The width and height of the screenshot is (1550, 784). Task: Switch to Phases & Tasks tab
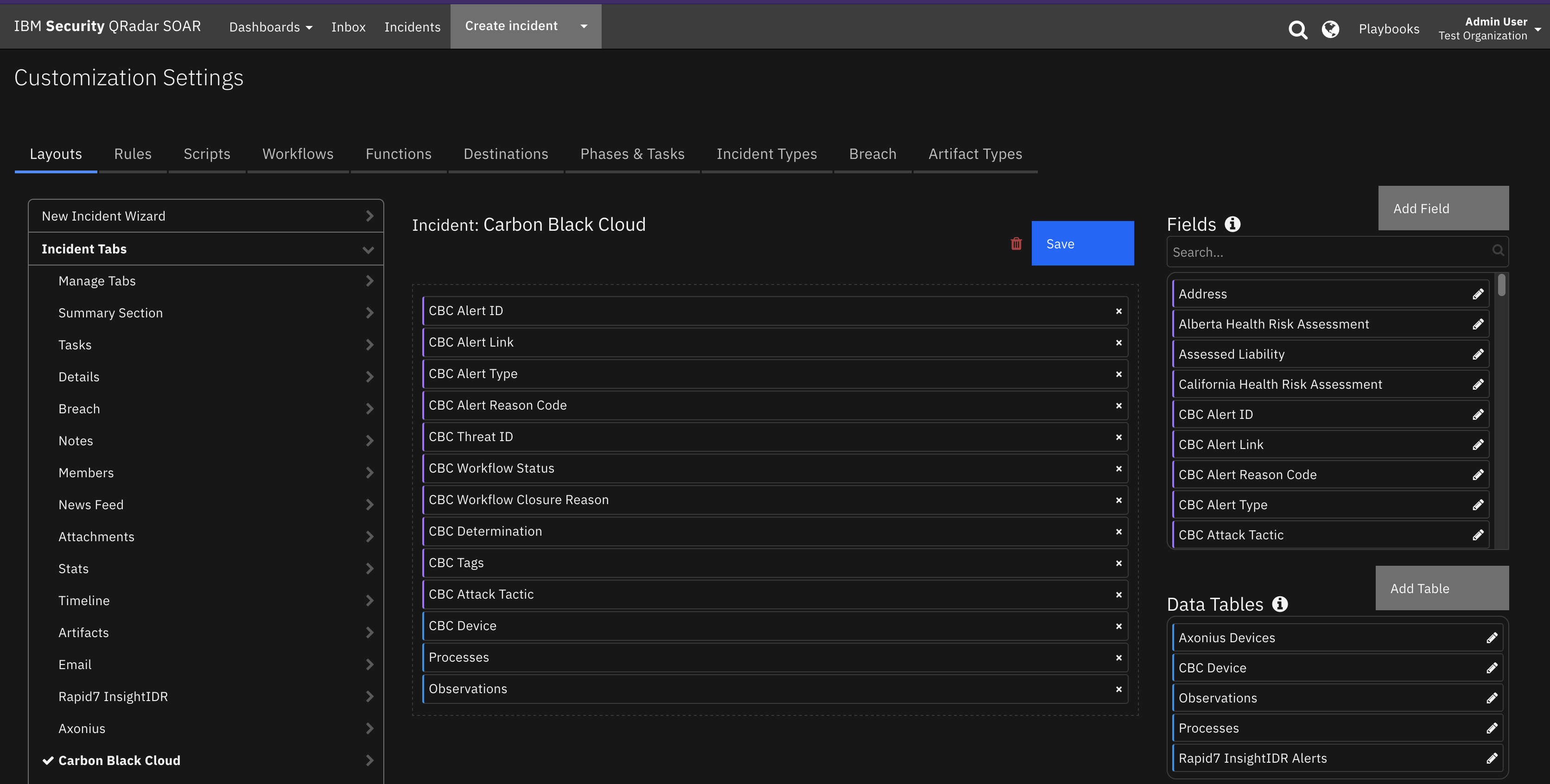tap(632, 154)
